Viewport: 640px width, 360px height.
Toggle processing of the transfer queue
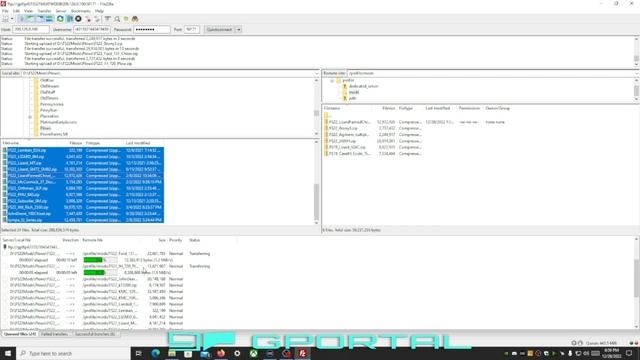pos(69,19)
